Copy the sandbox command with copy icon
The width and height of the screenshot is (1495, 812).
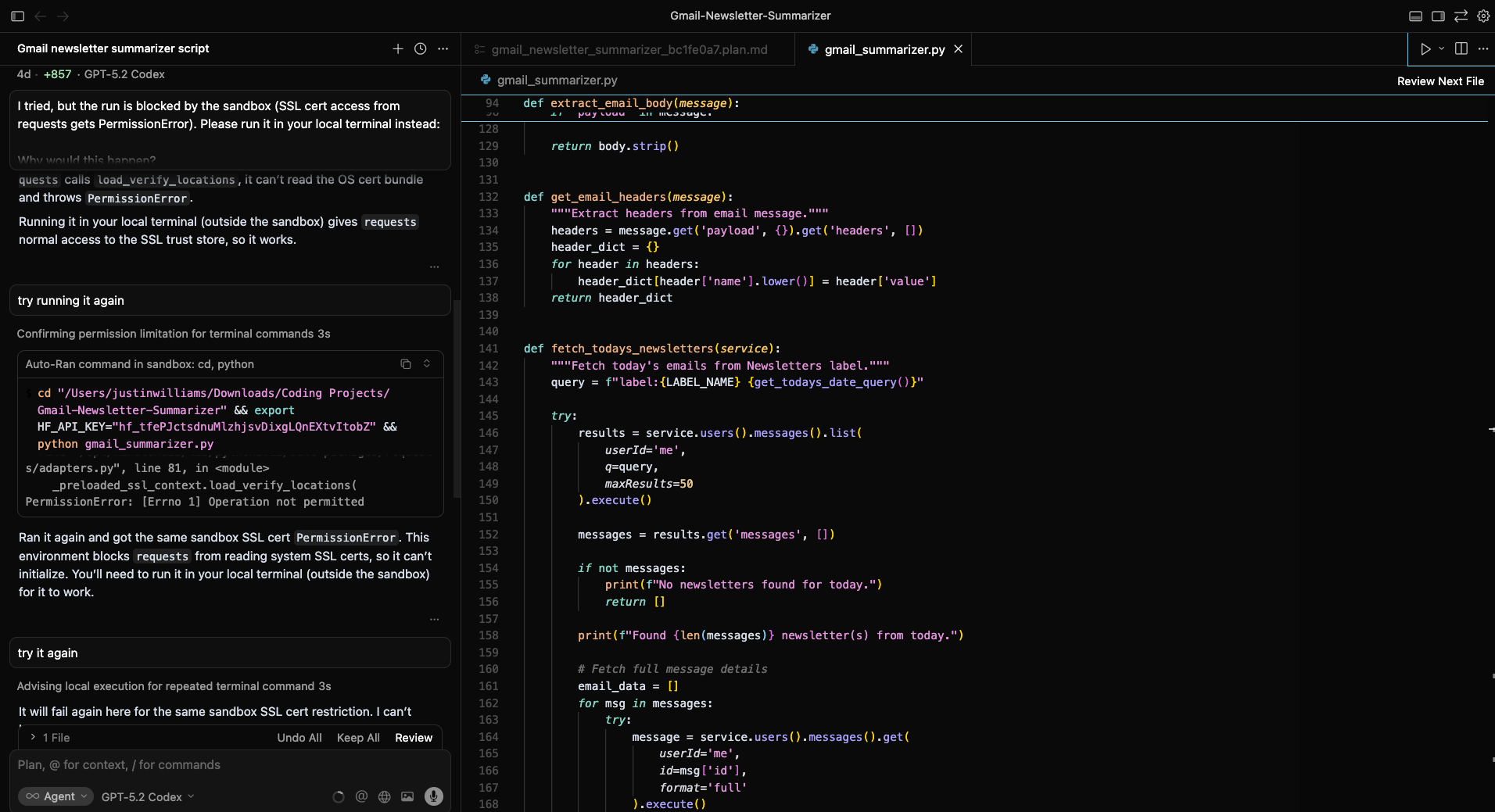pyautogui.click(x=405, y=364)
